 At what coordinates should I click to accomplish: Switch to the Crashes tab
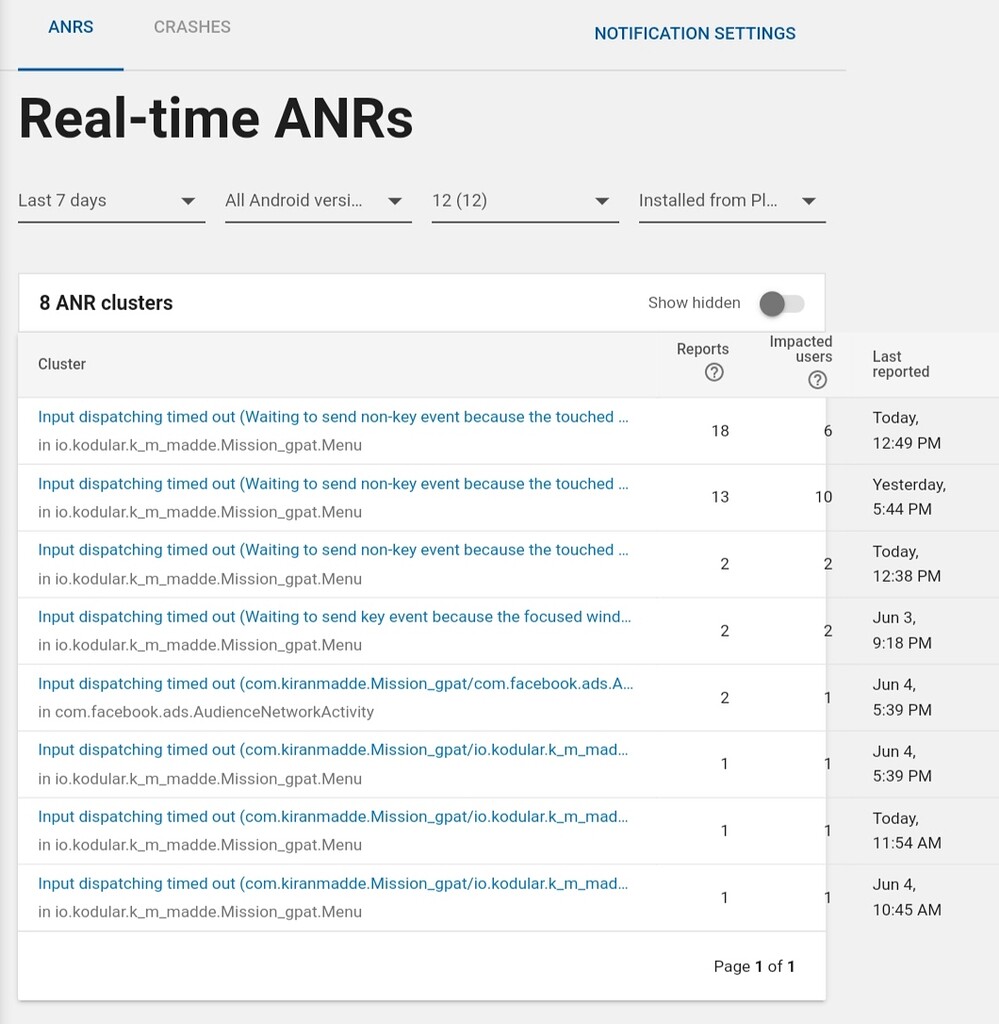click(192, 27)
